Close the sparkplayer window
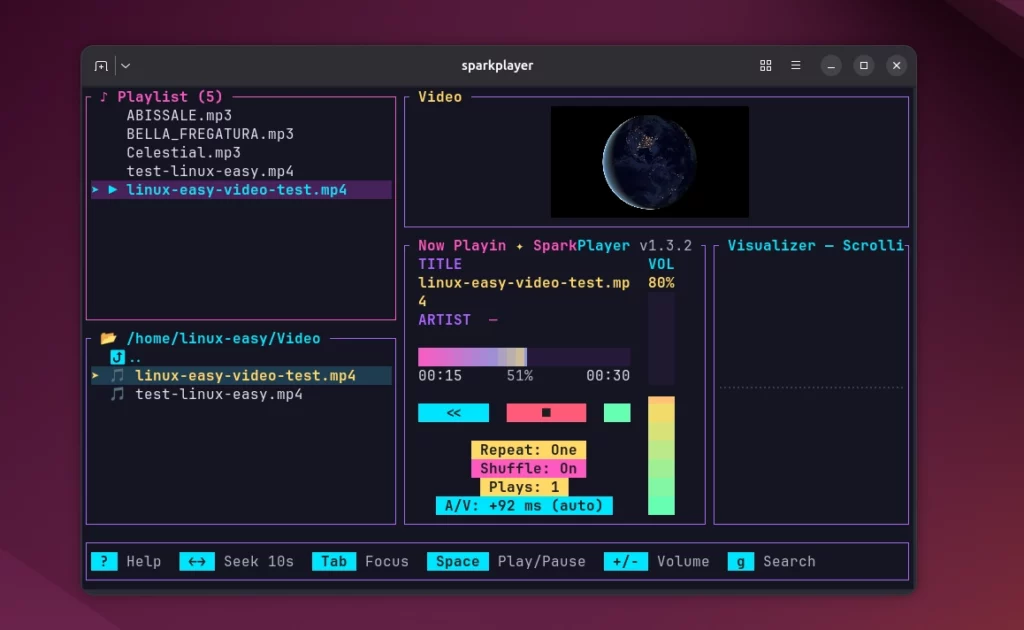Image resolution: width=1024 pixels, height=630 pixels. 896,66
